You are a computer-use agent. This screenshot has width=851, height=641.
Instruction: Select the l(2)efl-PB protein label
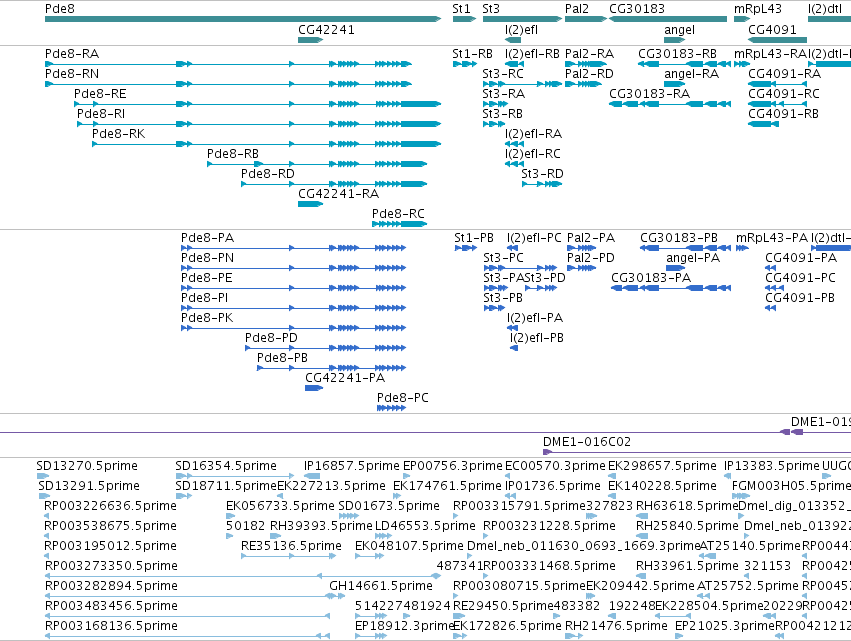point(537,338)
